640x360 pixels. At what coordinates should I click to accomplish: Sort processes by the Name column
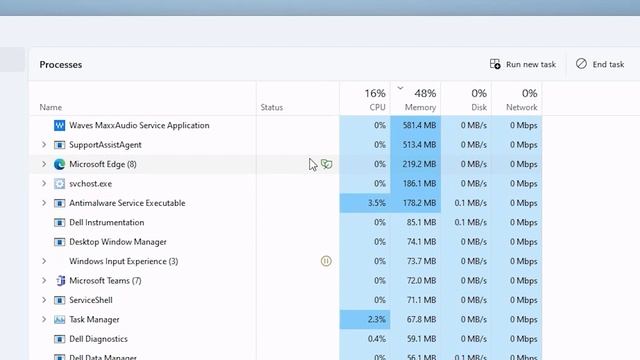pyautogui.click(x=51, y=107)
